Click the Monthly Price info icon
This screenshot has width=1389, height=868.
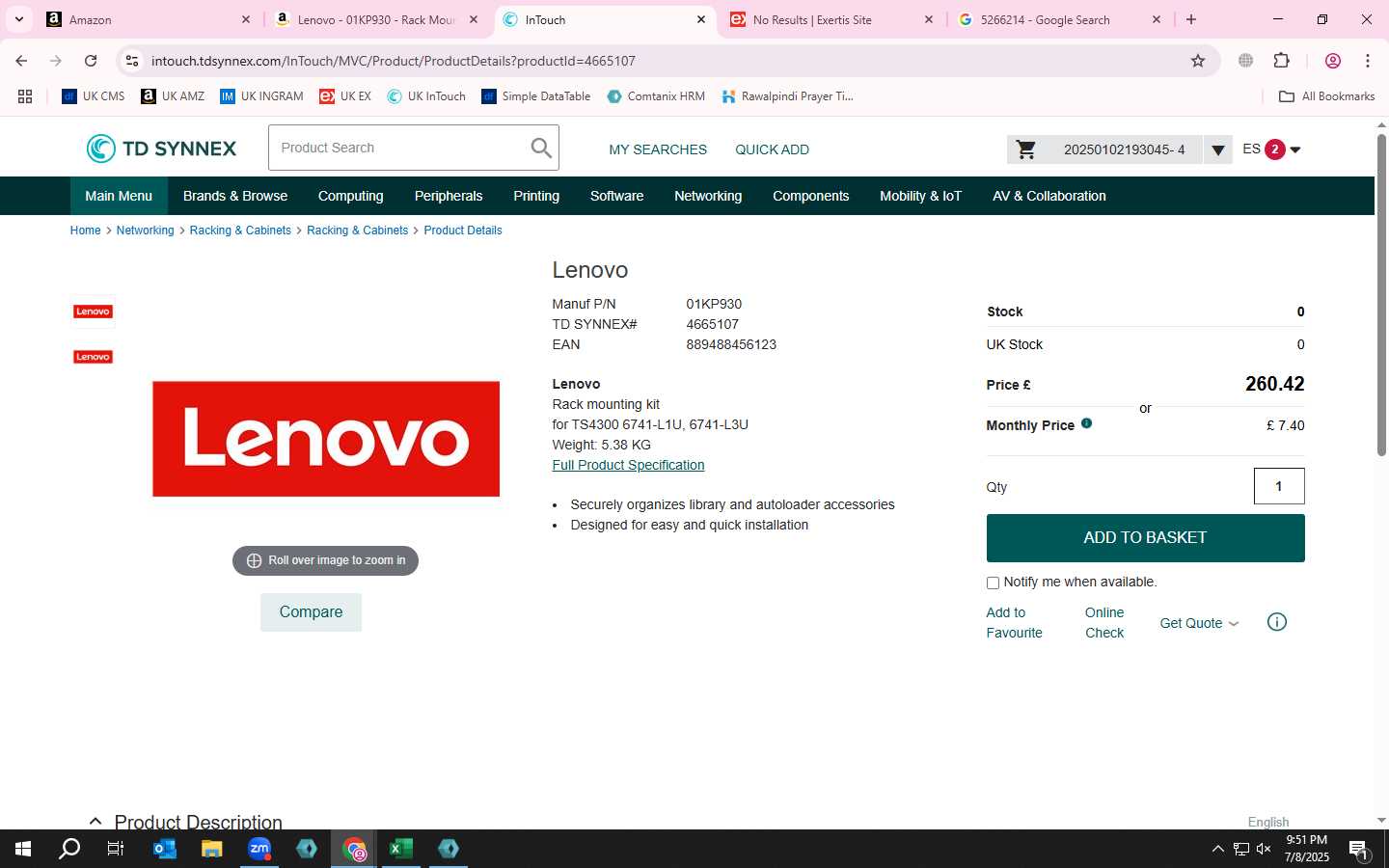(1086, 423)
